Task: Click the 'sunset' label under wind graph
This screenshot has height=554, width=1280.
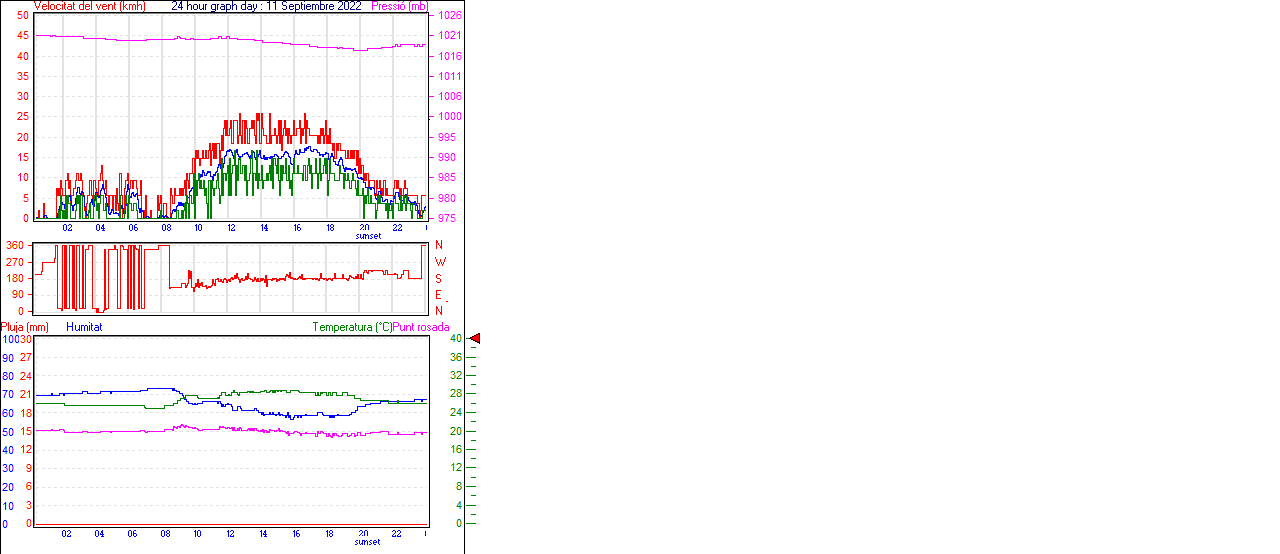Action: pyautogui.click(x=367, y=236)
